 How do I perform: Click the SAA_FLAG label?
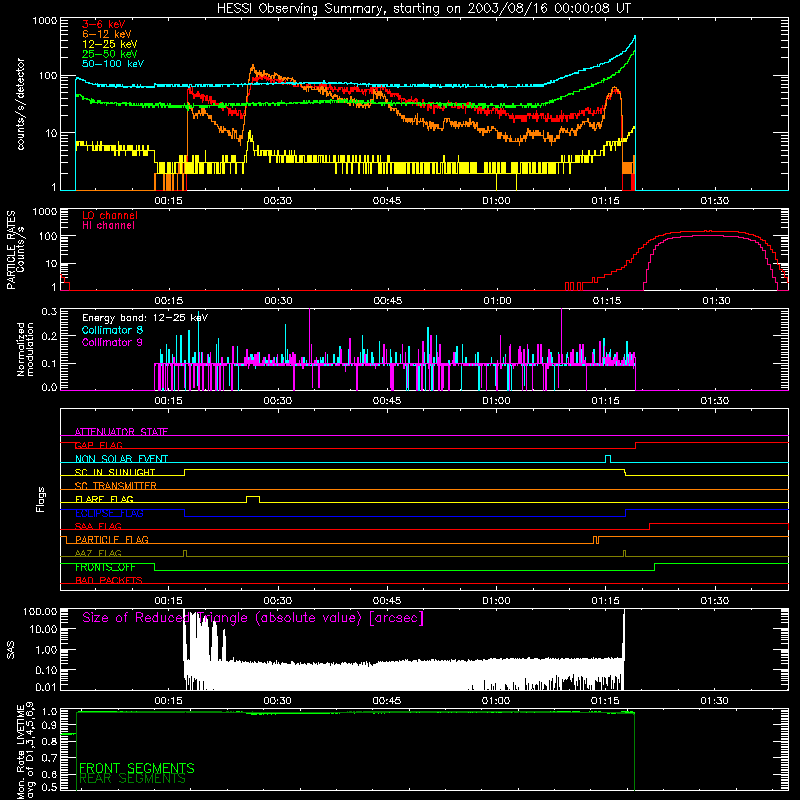point(98,526)
